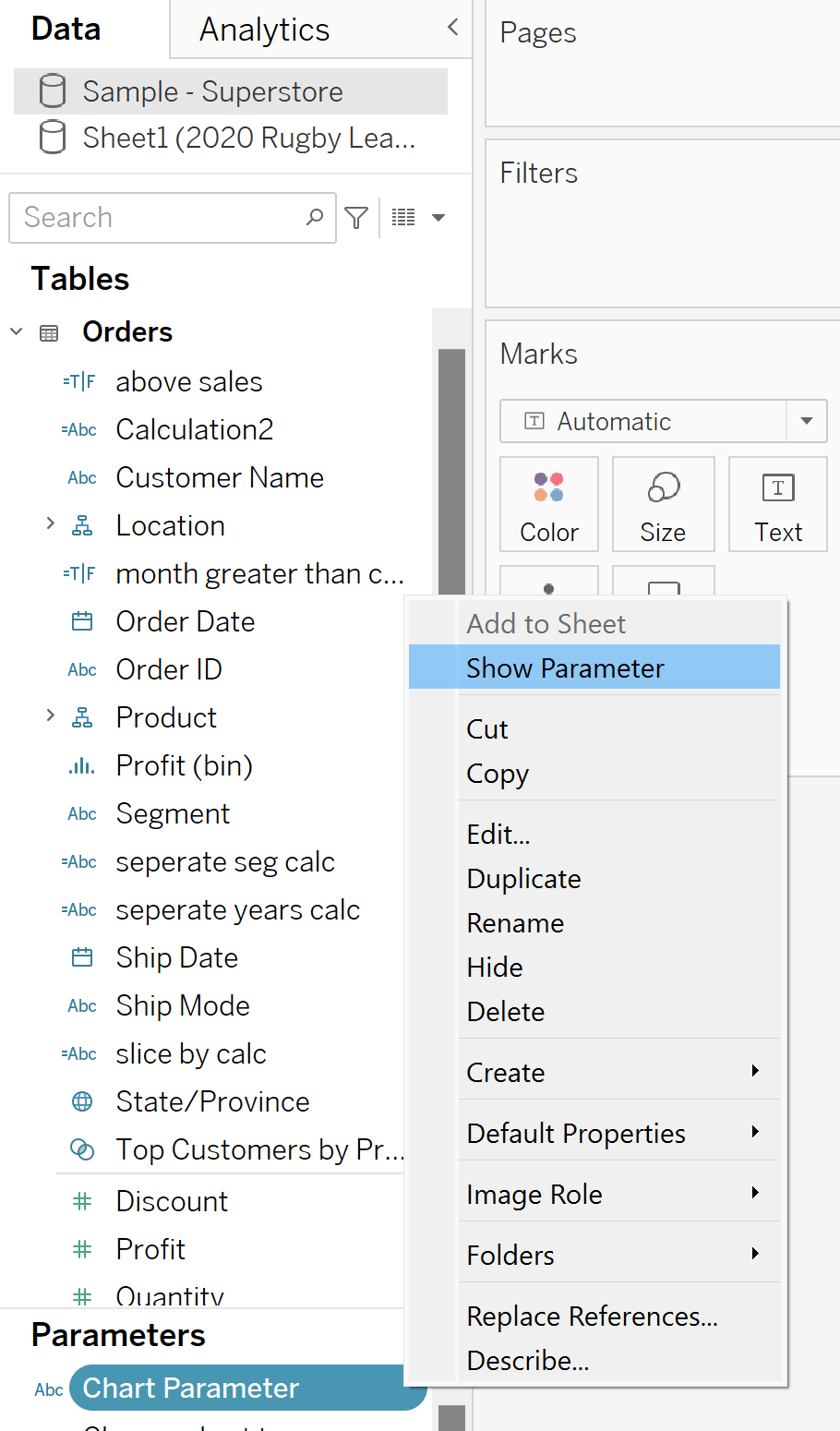Collapse the data pane with arrow
Image resolution: width=840 pixels, height=1431 pixels.
[452, 27]
